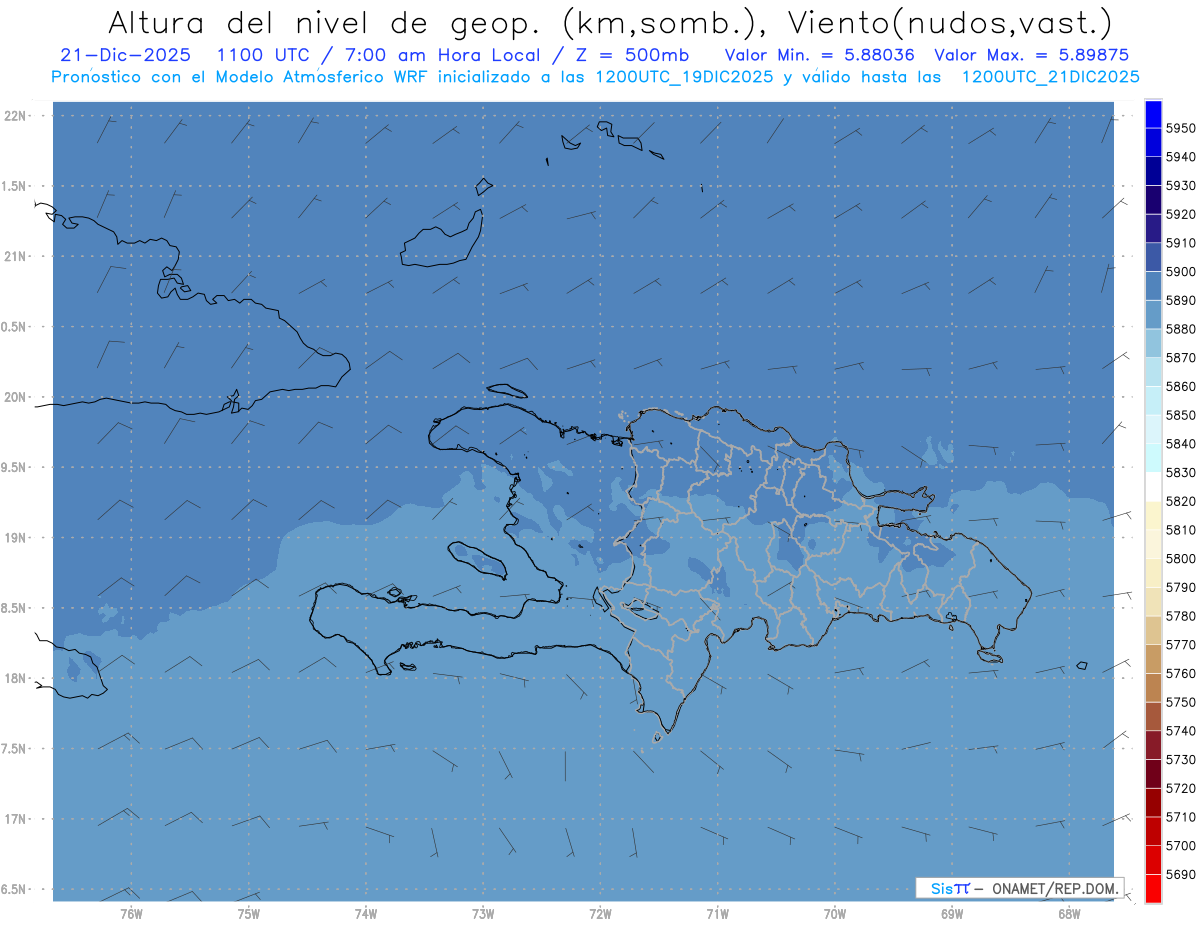This screenshot has height=927, width=1200.
Task: Click the '71W' longitude label
Action: point(717,913)
